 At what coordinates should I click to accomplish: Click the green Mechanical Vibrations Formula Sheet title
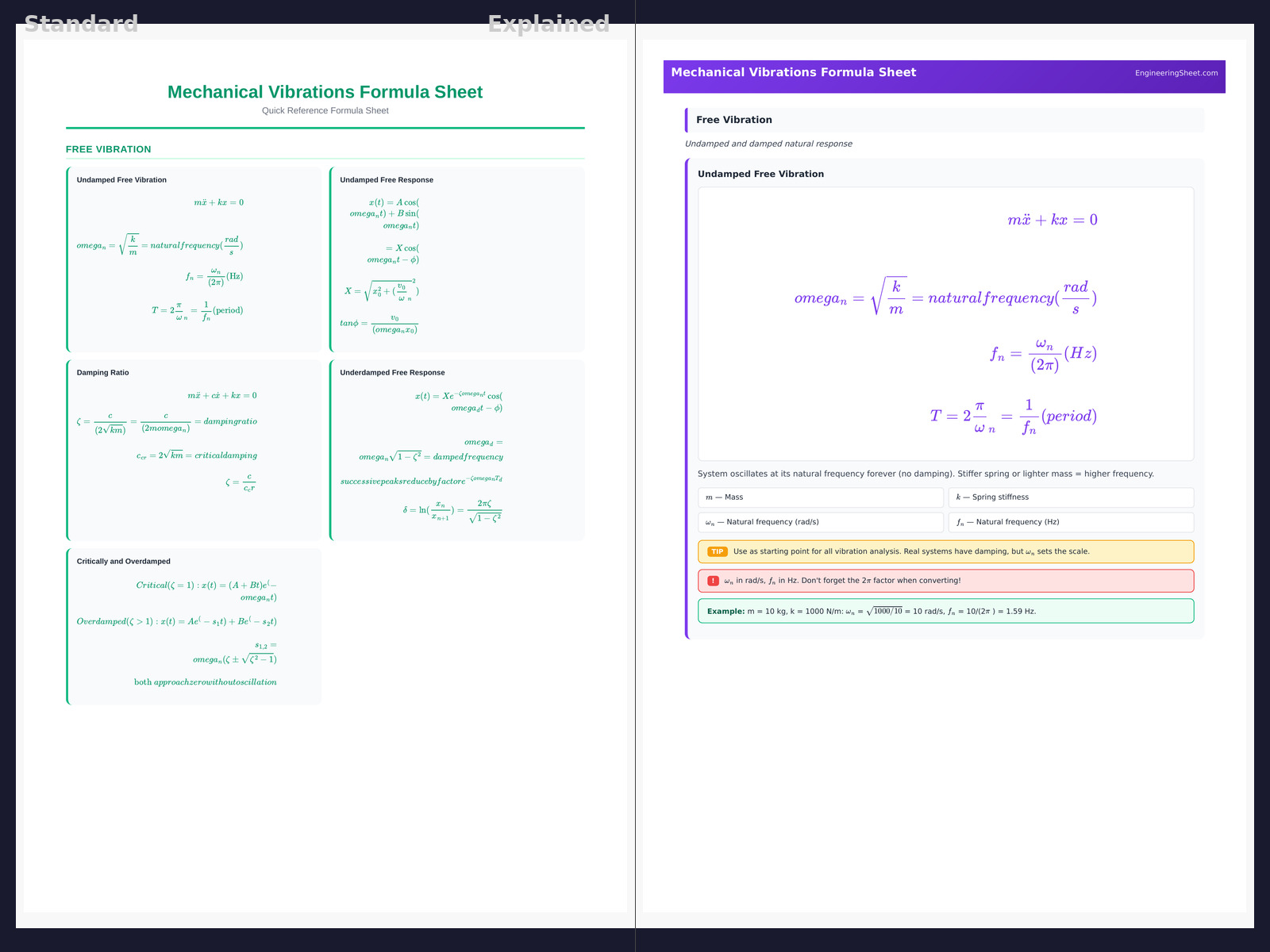(x=325, y=92)
